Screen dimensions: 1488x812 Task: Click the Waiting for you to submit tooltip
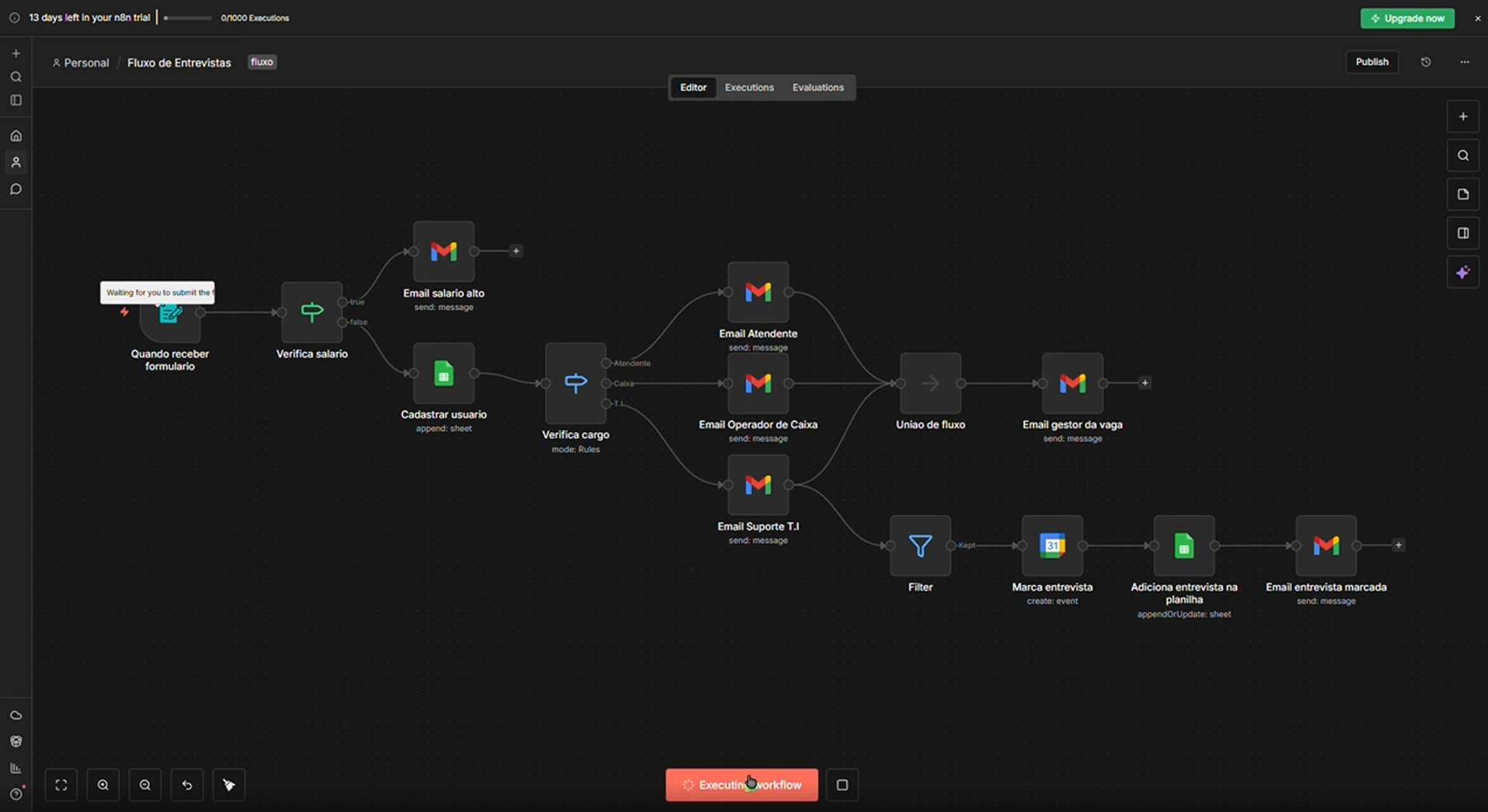tap(158, 292)
